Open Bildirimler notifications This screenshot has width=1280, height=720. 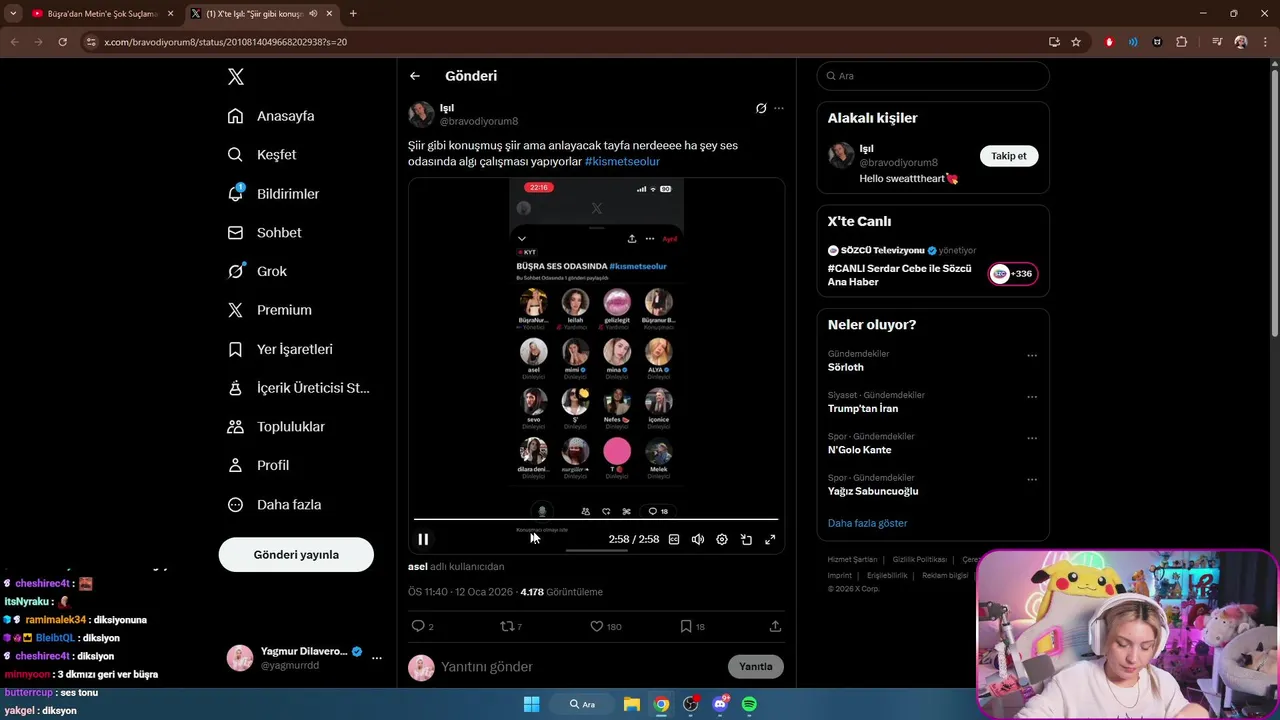pos(273,194)
